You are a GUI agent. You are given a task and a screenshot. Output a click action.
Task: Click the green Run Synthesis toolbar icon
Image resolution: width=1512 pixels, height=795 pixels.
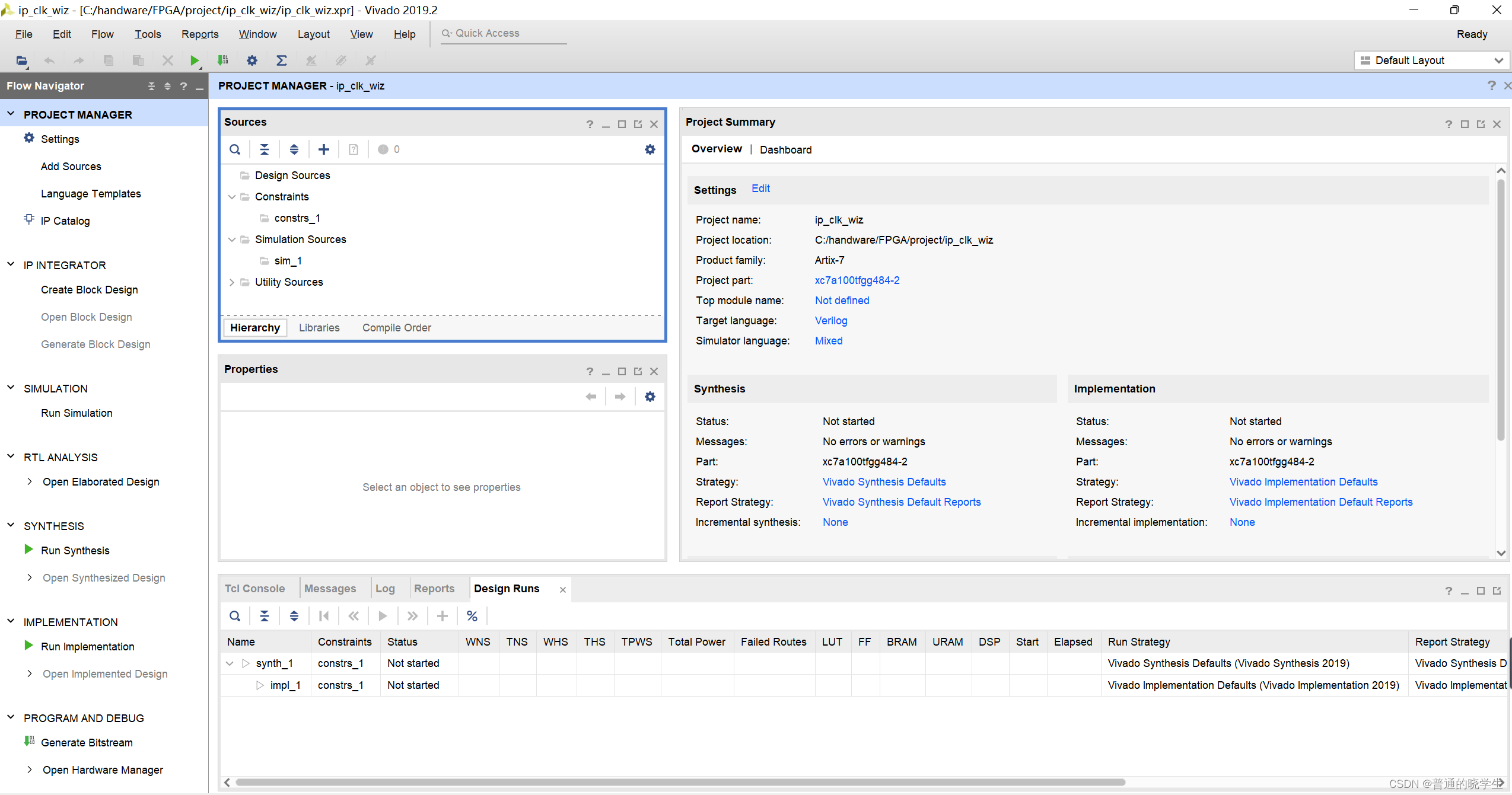coord(194,60)
